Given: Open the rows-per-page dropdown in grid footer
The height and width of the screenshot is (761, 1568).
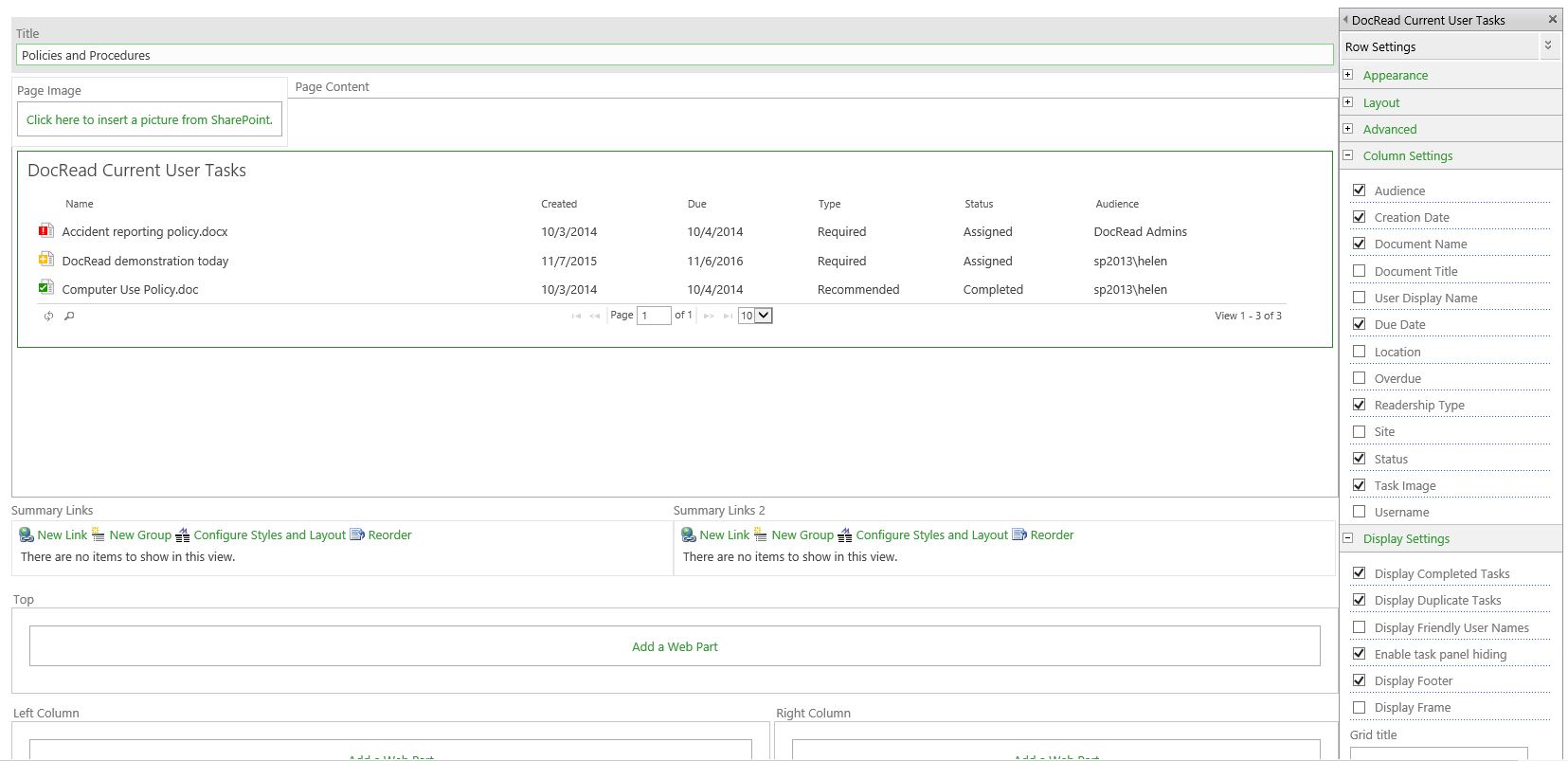Looking at the screenshot, I should tap(755, 316).
